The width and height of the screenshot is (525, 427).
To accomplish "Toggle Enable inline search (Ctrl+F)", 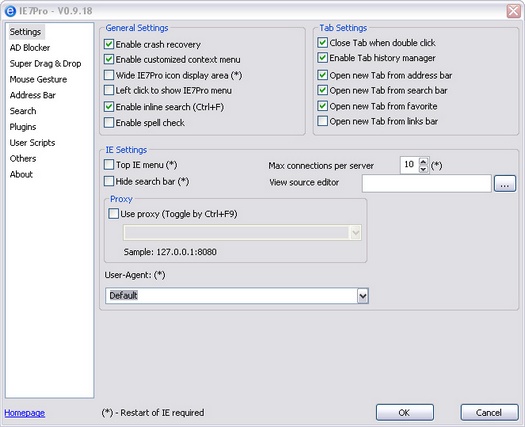I will coord(109,107).
